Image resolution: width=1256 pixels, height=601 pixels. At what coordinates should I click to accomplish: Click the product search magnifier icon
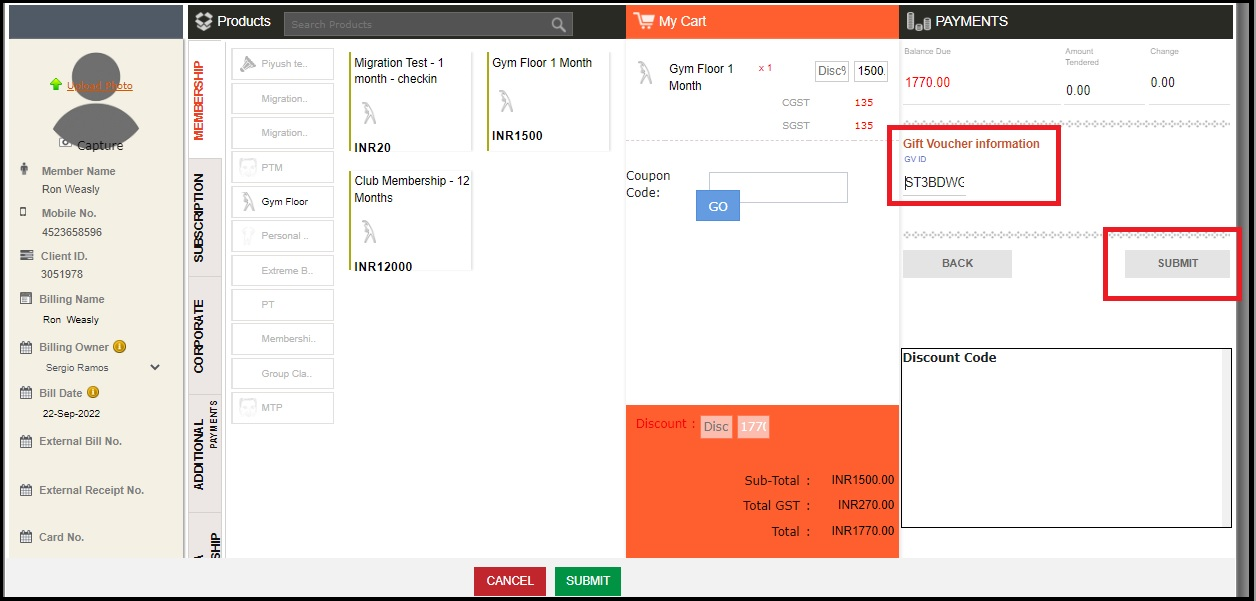pos(559,25)
